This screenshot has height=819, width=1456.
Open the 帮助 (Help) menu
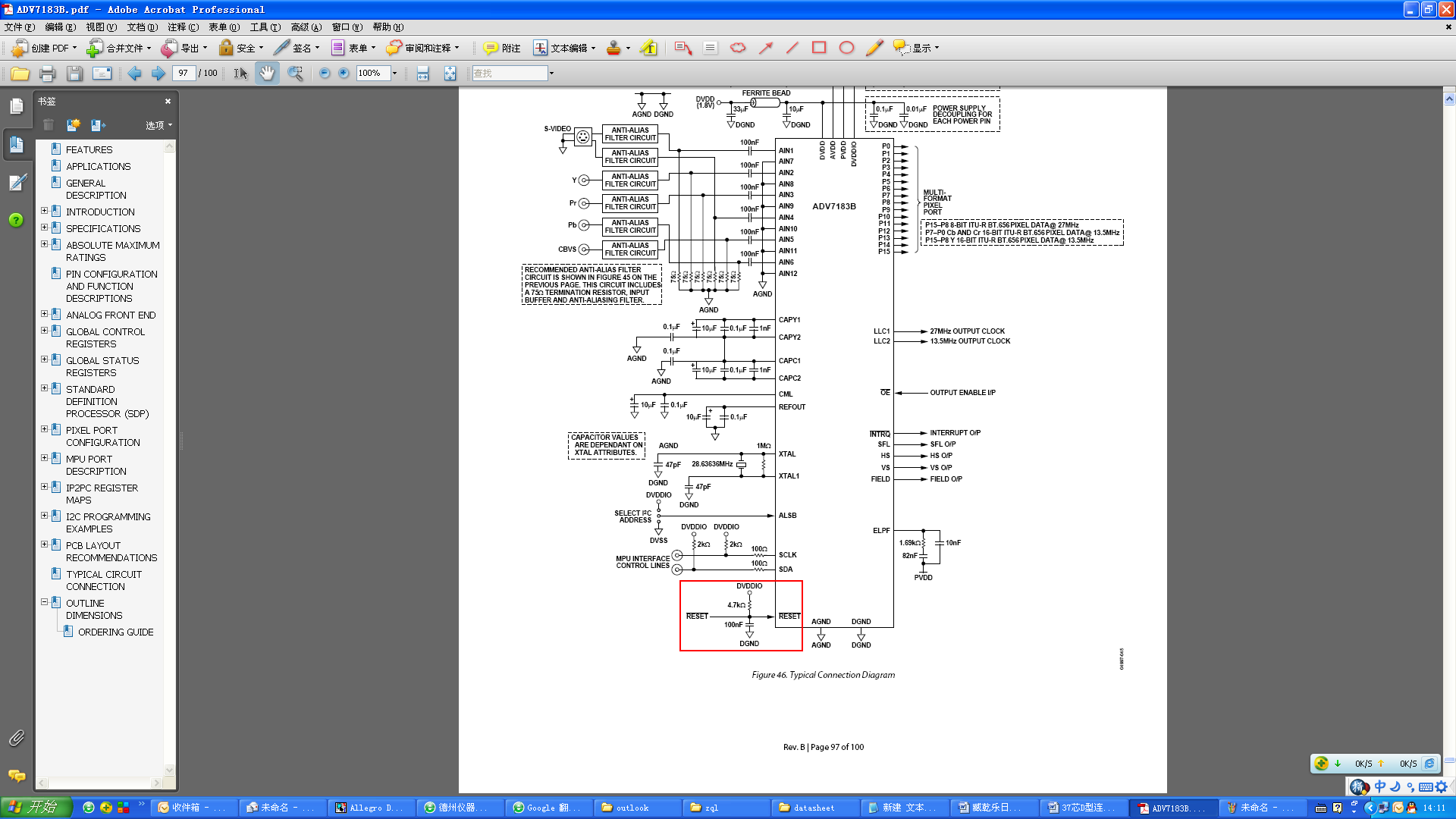388,27
